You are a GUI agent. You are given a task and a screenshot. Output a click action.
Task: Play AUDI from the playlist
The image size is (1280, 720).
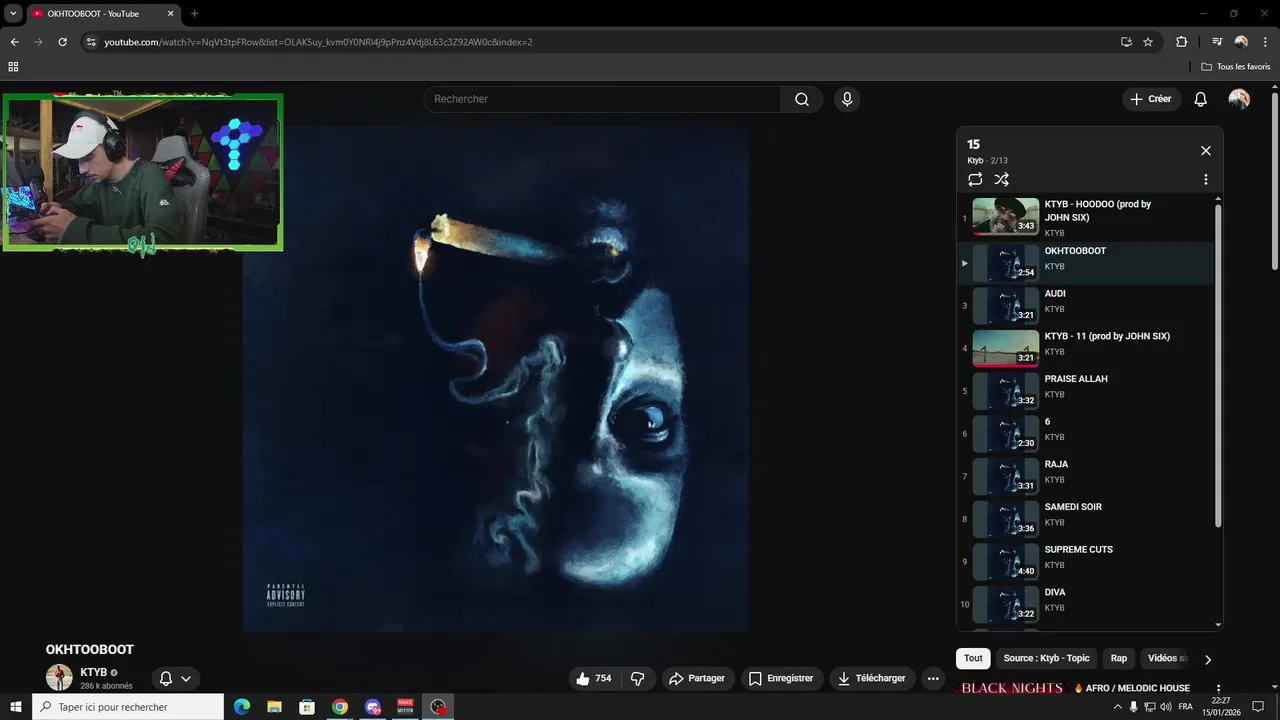coord(1085,305)
